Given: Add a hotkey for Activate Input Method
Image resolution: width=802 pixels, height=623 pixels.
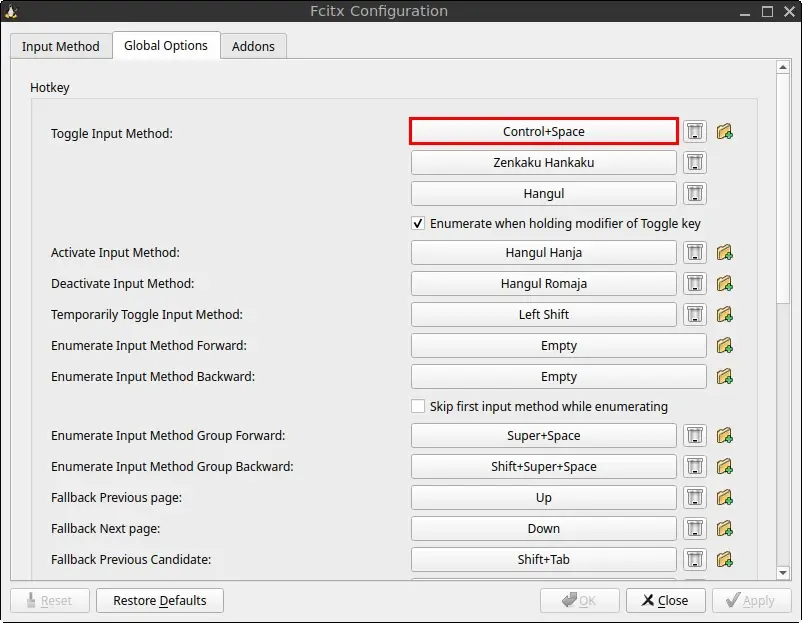Looking at the screenshot, I should click(x=724, y=252).
